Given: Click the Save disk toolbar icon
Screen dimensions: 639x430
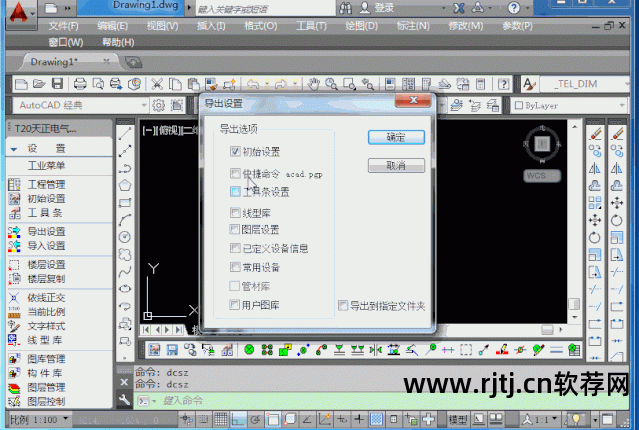Looking at the screenshot, I should pos(57,84).
